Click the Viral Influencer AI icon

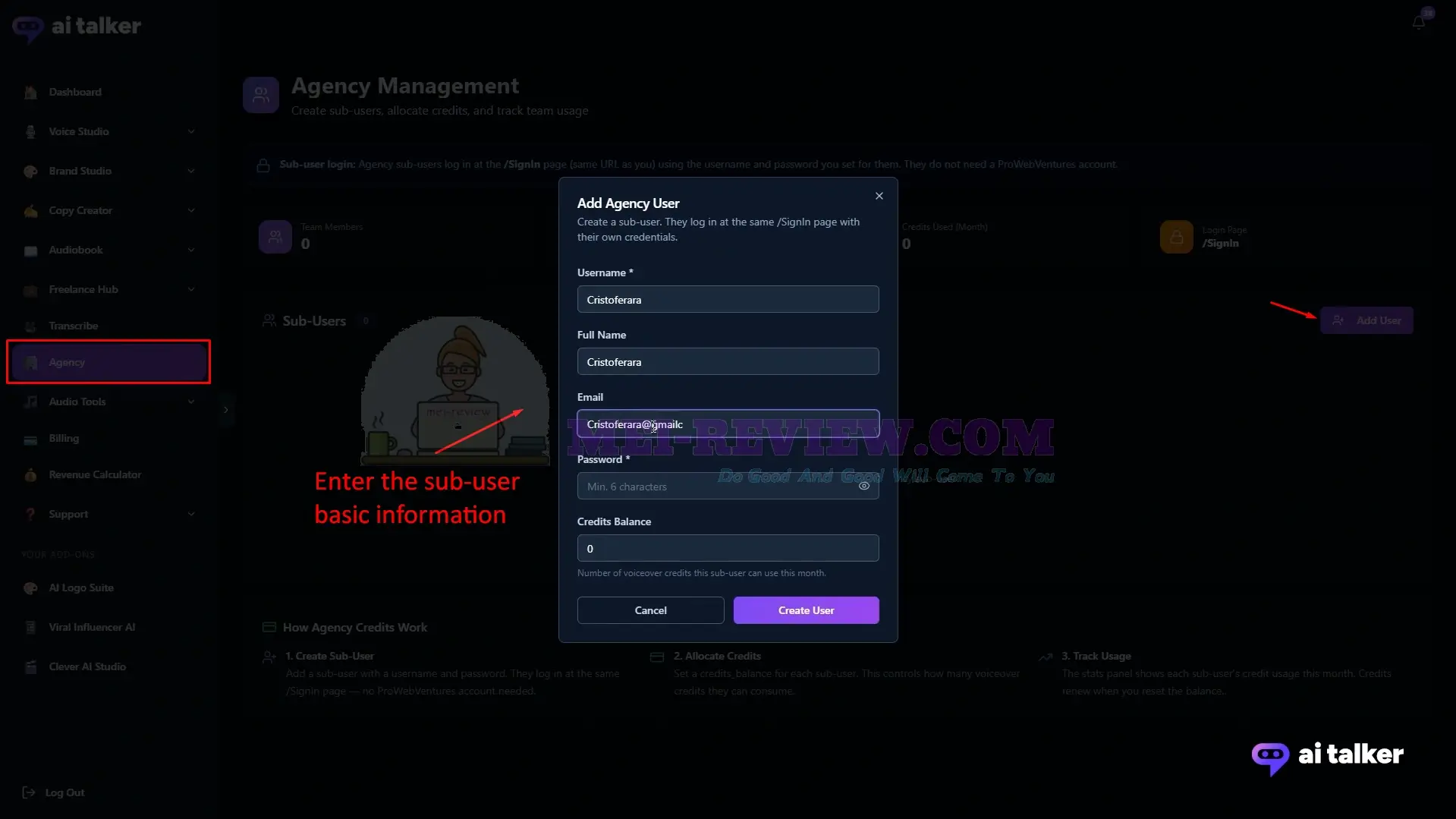click(30, 627)
